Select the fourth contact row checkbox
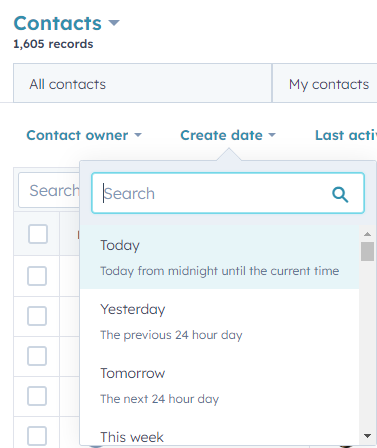Viewport: 377px width, 448px height. (x=37, y=396)
